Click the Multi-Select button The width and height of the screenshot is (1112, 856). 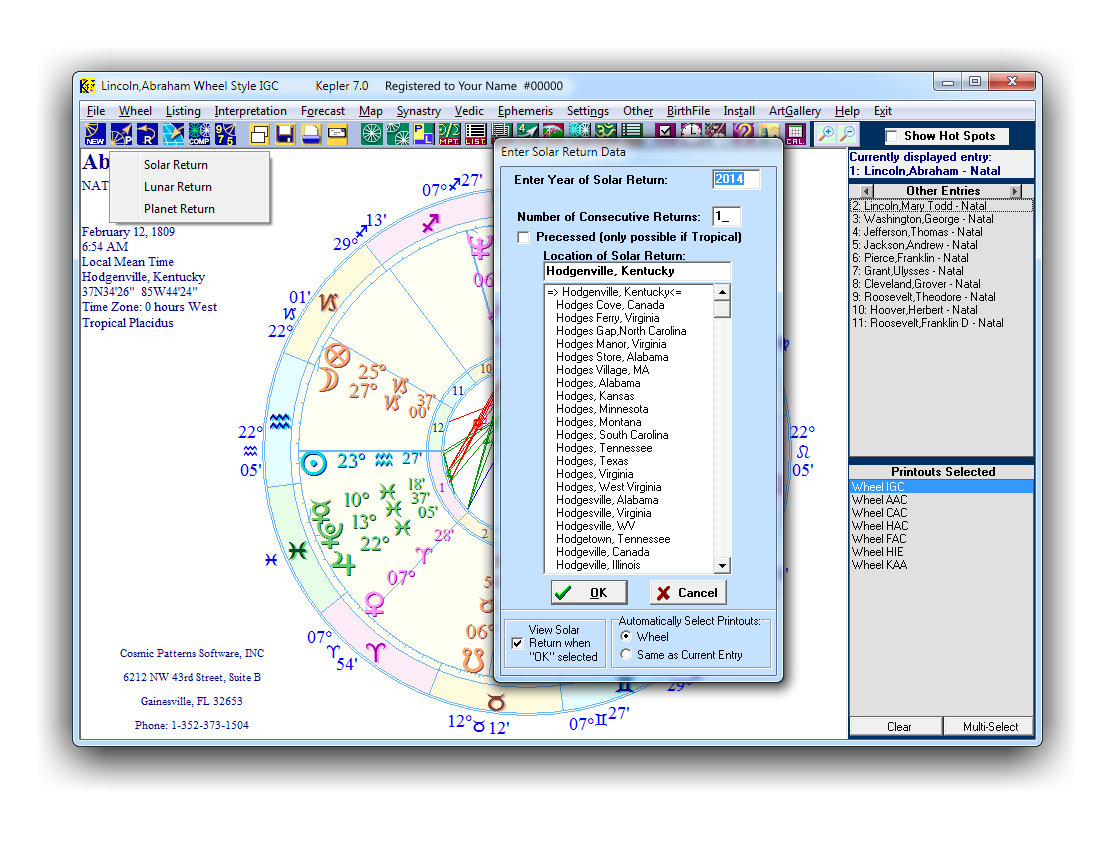click(989, 726)
